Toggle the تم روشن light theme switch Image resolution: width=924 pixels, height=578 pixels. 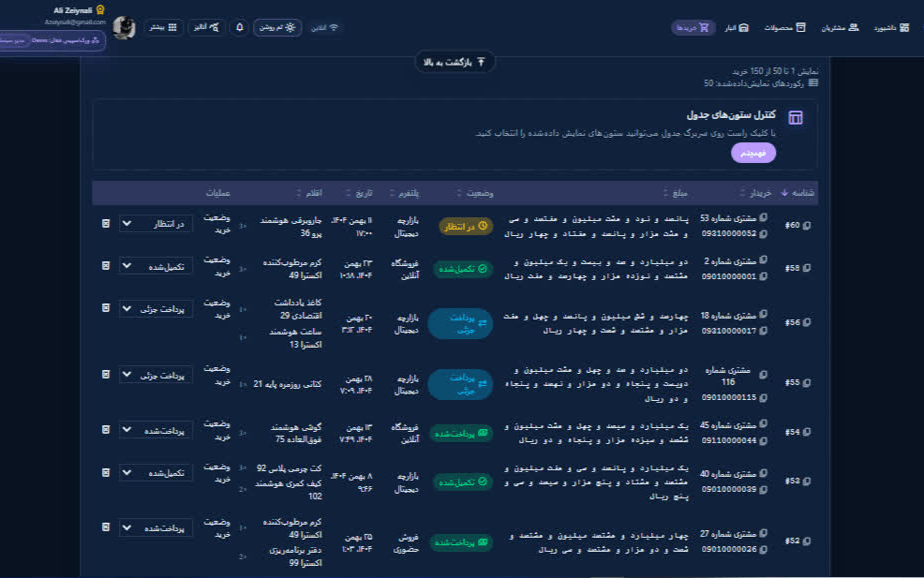pos(278,27)
